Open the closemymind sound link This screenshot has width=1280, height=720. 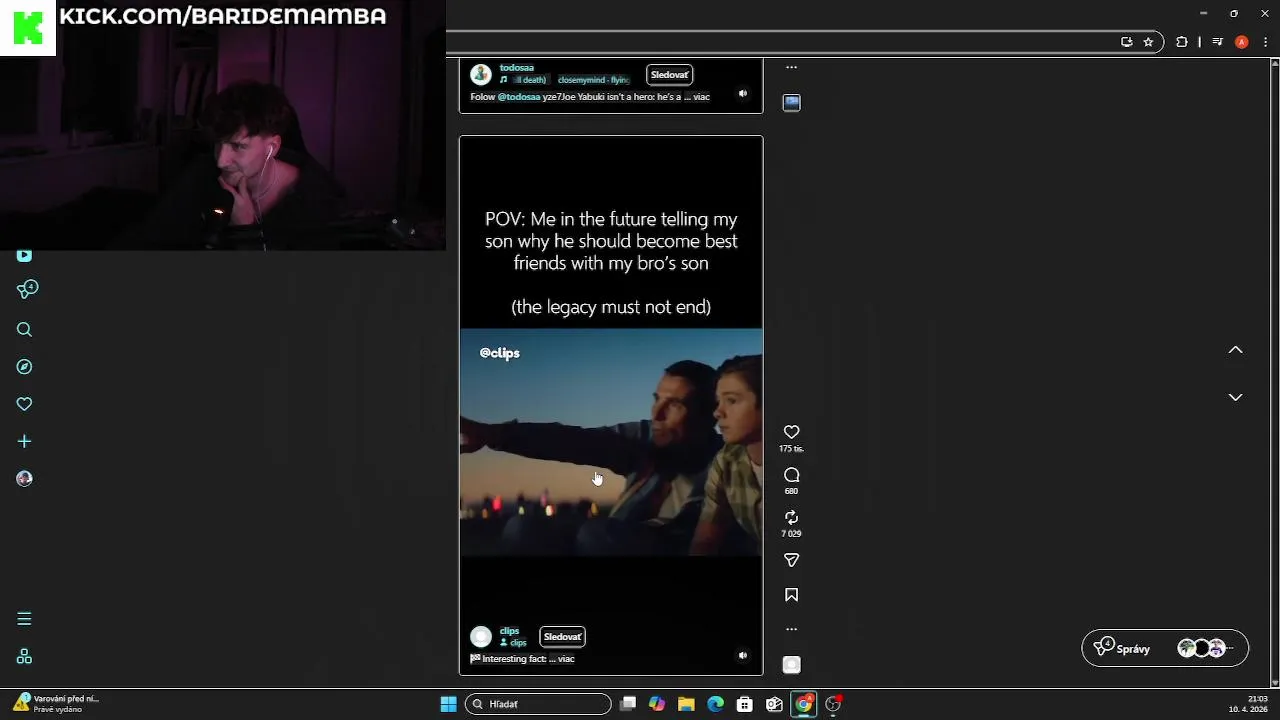click(593, 80)
